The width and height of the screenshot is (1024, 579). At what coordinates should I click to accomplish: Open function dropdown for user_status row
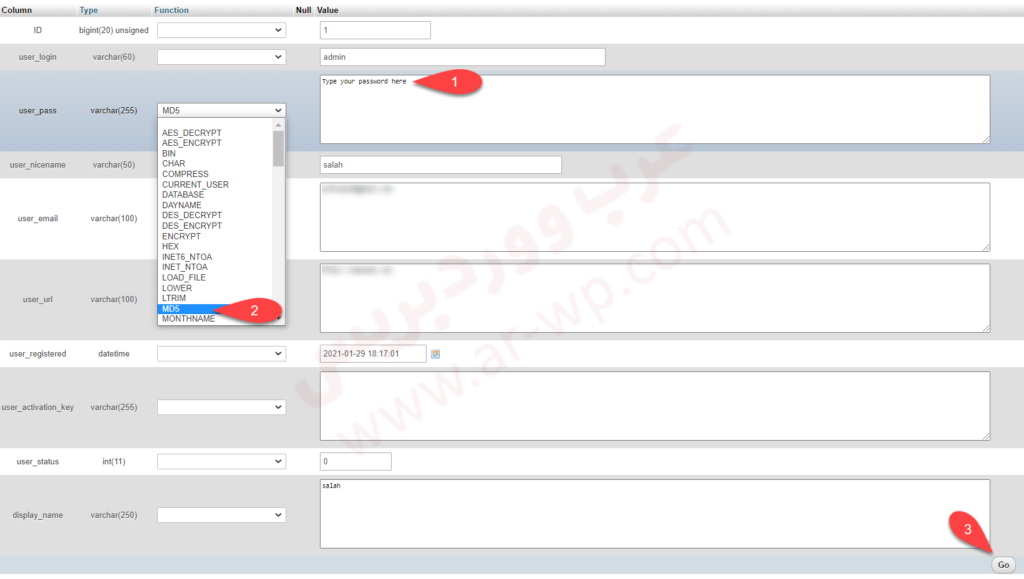(221, 462)
